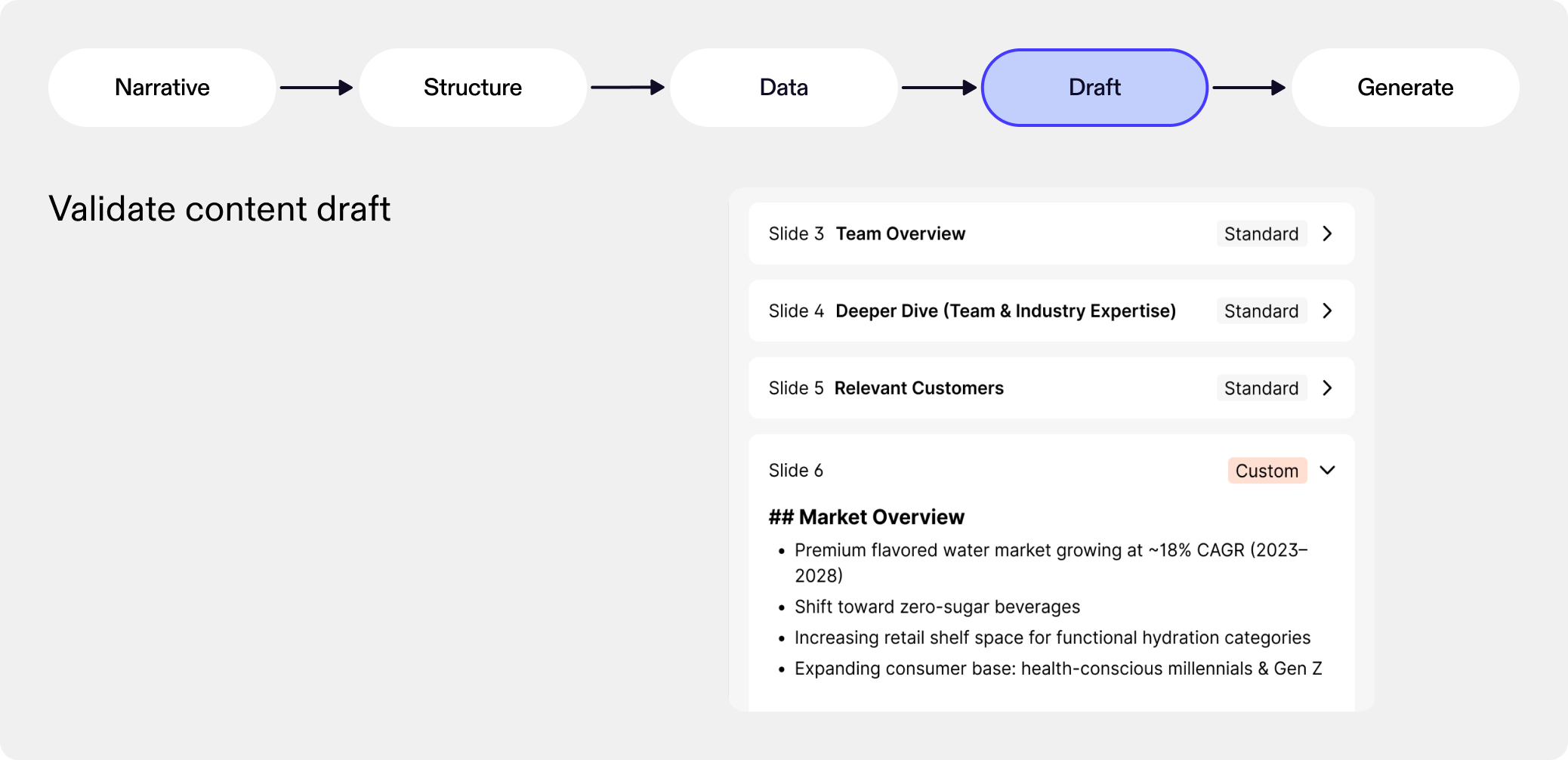This screenshot has width=1568, height=760.
Task: Open Deeper Dive (Team & Industry Expertise) row
Action: click(x=1005, y=311)
